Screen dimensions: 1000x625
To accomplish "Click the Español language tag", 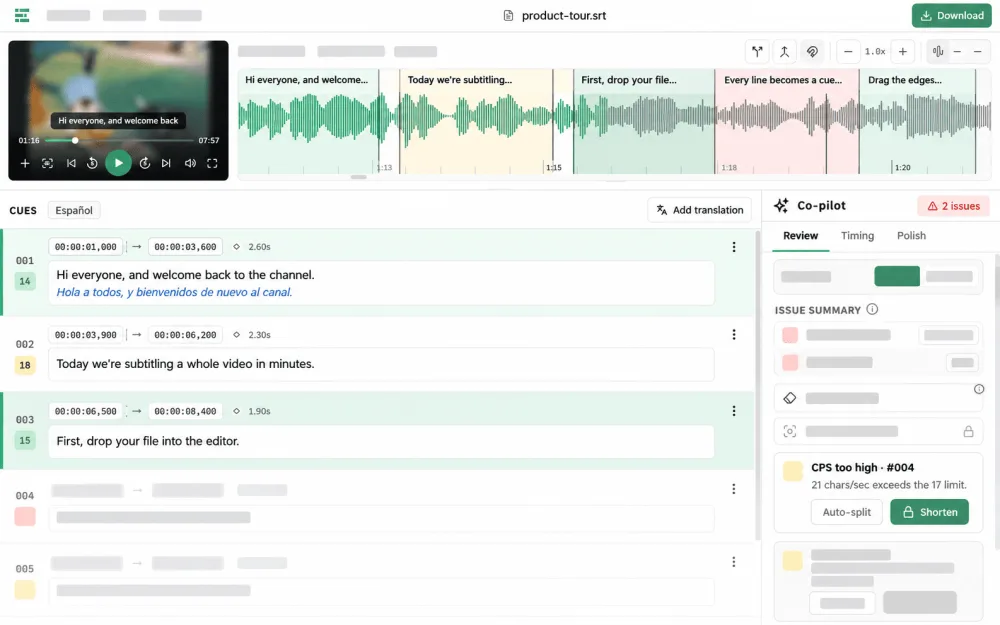I will pos(74,210).
